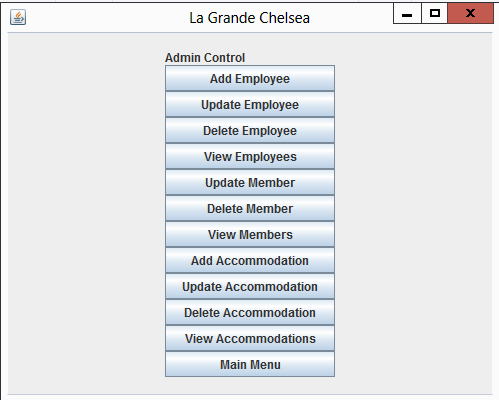Maximize the La Grande Chelsea window
The height and width of the screenshot is (400, 499).
click(x=435, y=13)
